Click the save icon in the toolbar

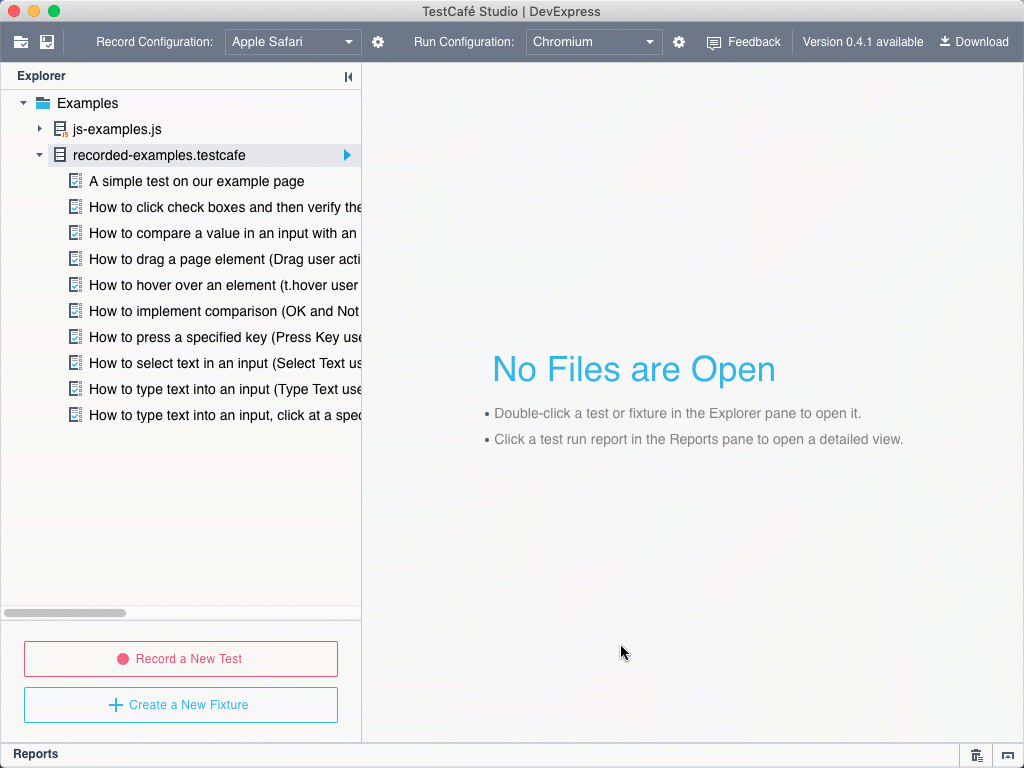point(47,42)
